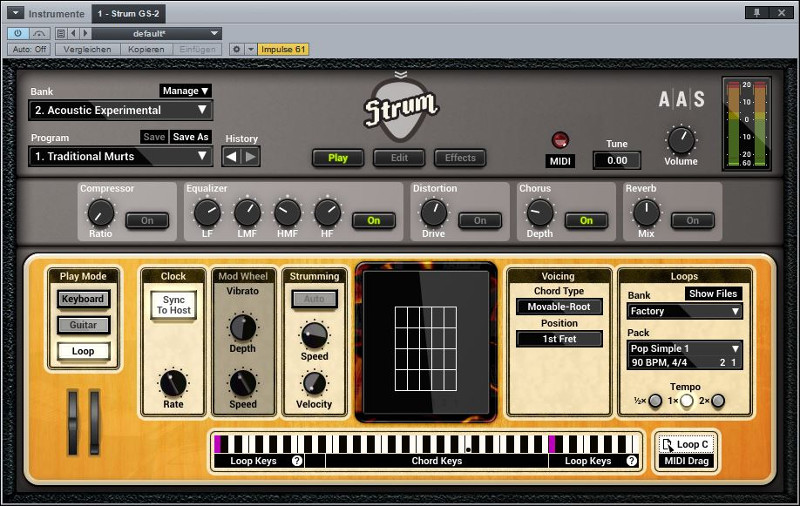
Task: Switch to the Effects view
Action: [x=460, y=158]
